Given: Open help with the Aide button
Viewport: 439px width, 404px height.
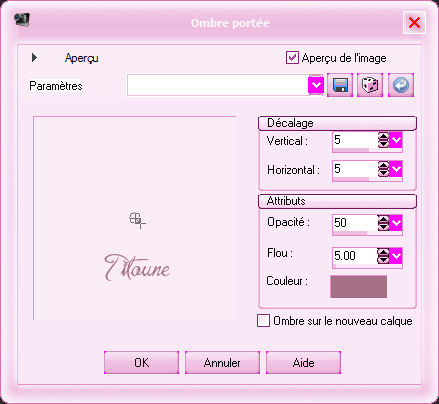Looking at the screenshot, I should click(x=303, y=362).
